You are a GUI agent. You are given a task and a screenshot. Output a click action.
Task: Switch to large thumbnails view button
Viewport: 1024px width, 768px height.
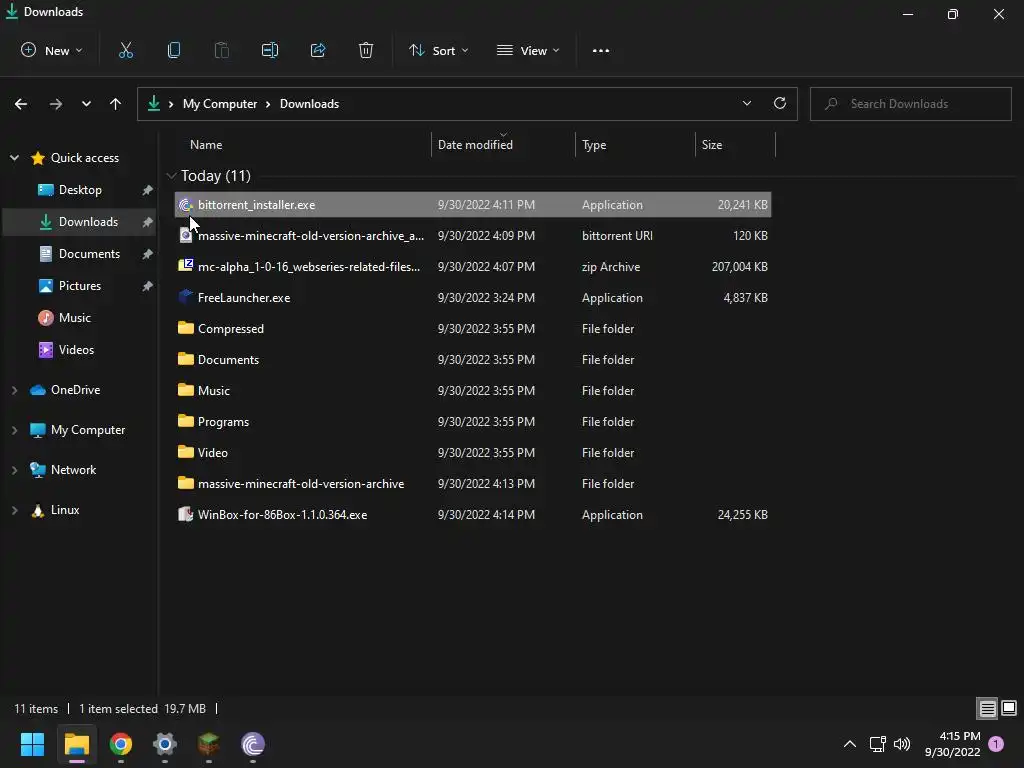pyautogui.click(x=1009, y=708)
